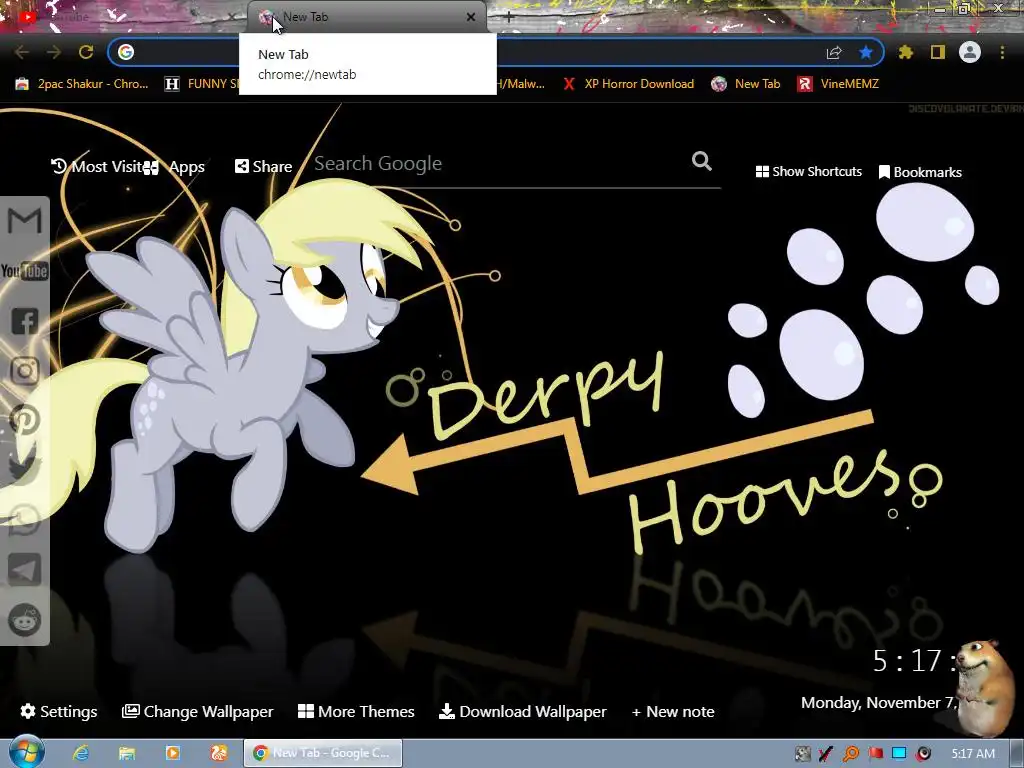Open Telegram from the left sidebar

(x=24, y=569)
